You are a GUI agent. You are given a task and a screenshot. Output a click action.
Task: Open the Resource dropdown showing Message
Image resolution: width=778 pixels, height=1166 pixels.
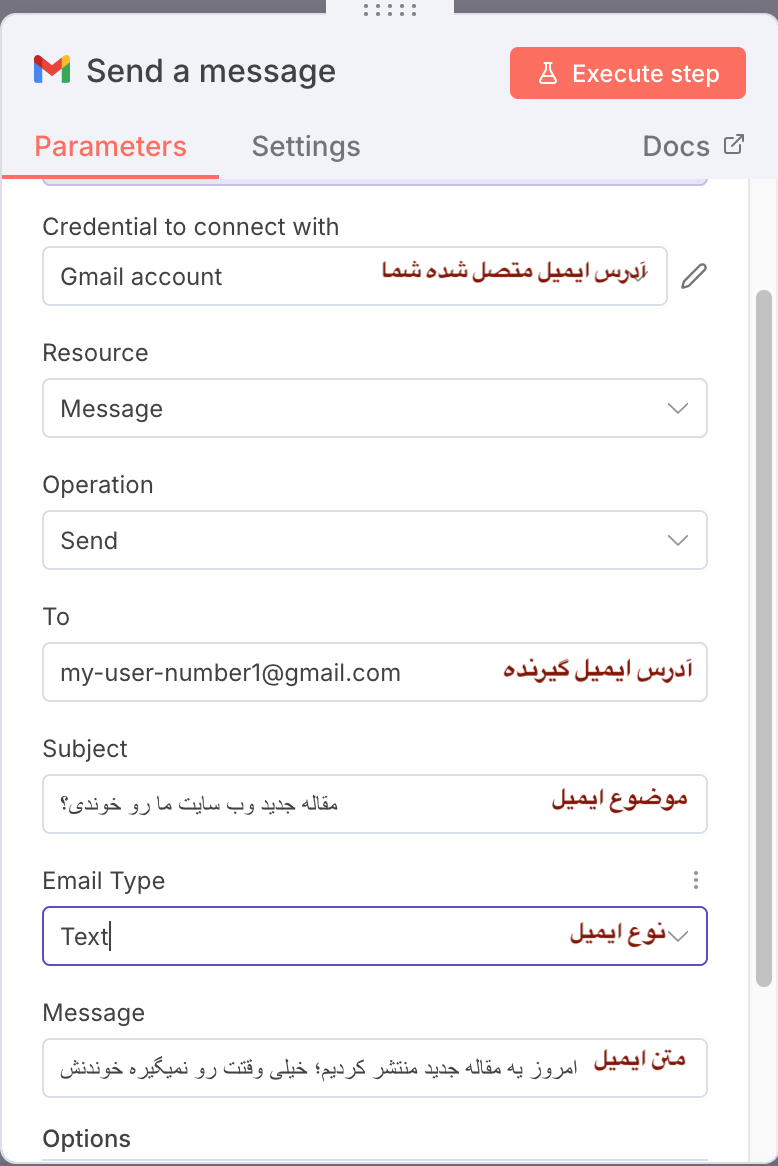[x=375, y=408]
